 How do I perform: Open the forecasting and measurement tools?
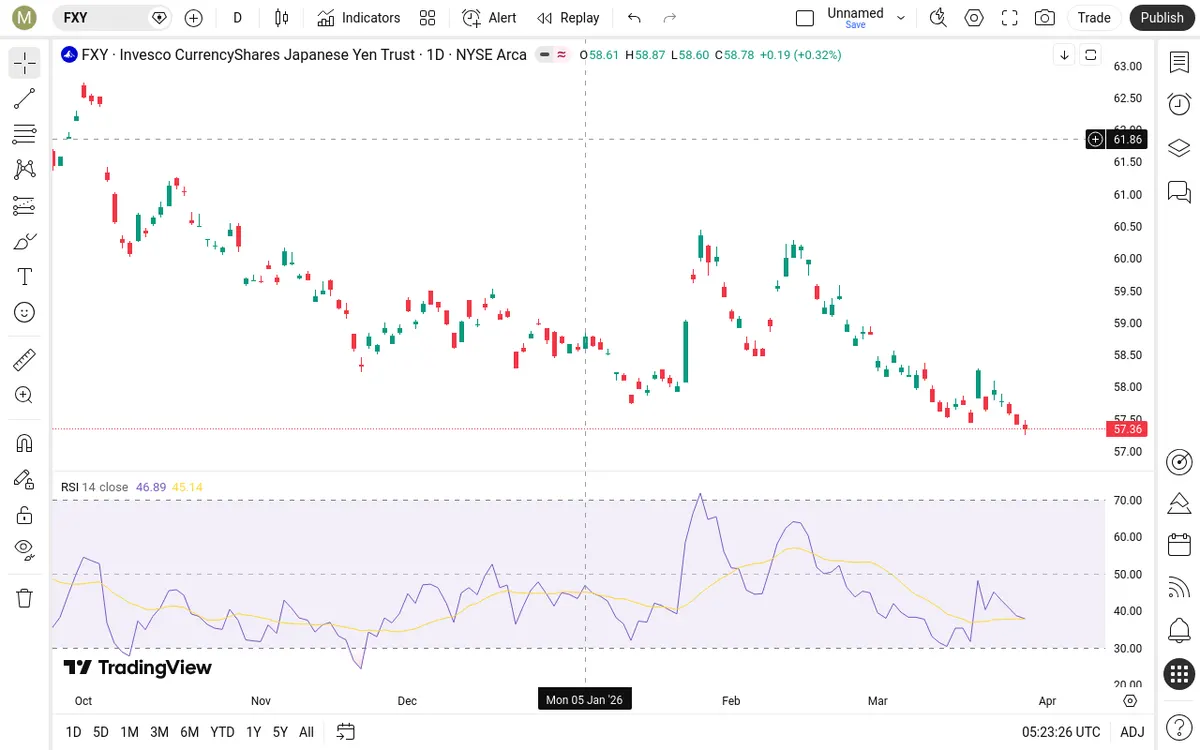25,205
